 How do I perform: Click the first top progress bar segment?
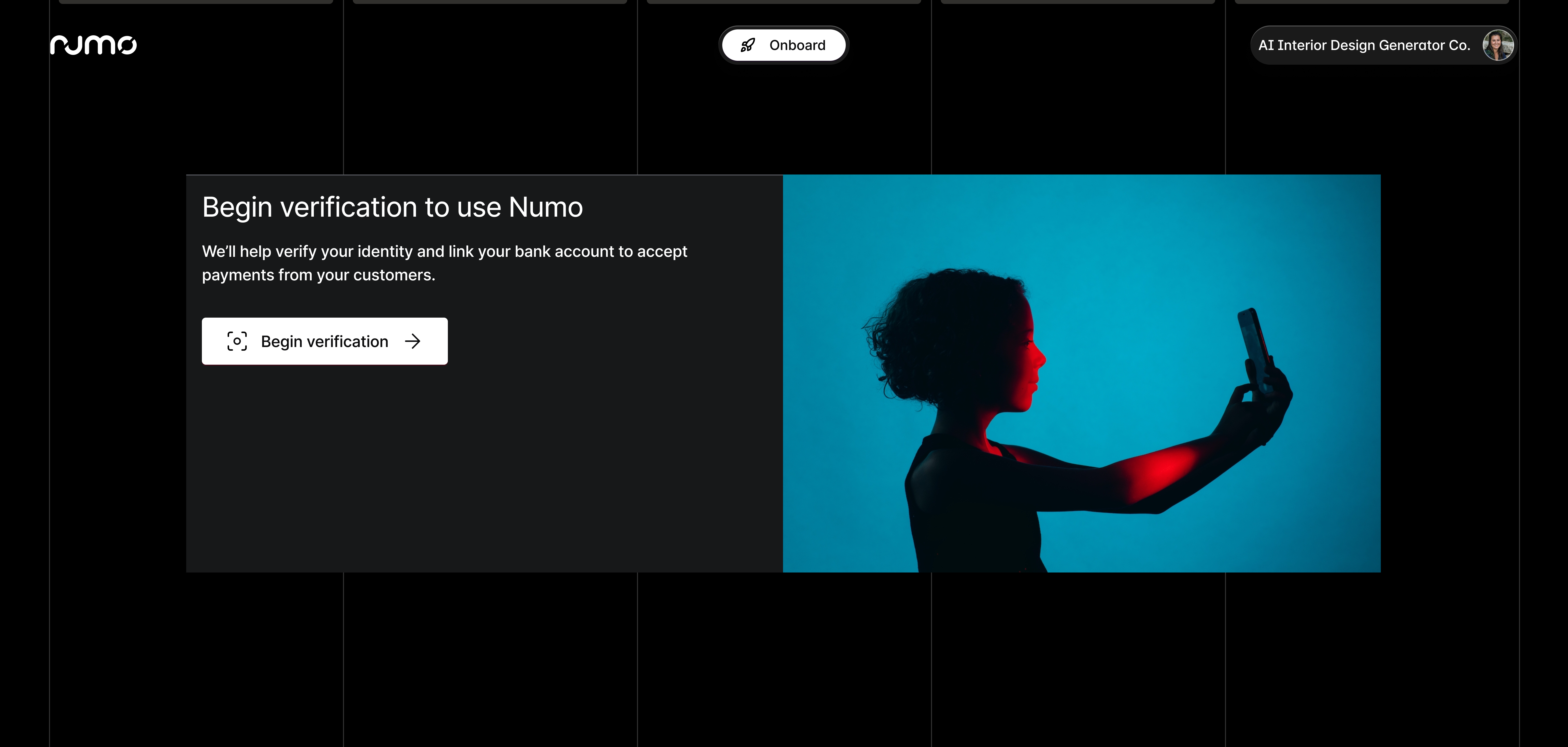(x=196, y=2)
